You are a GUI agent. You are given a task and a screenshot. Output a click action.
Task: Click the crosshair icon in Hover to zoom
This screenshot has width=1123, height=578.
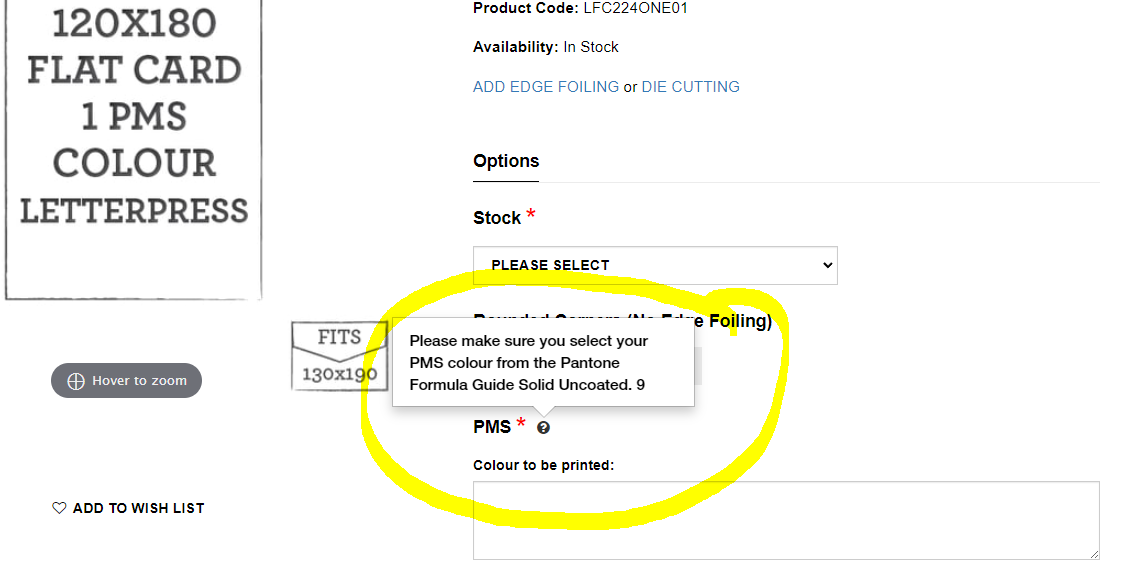(x=75, y=381)
